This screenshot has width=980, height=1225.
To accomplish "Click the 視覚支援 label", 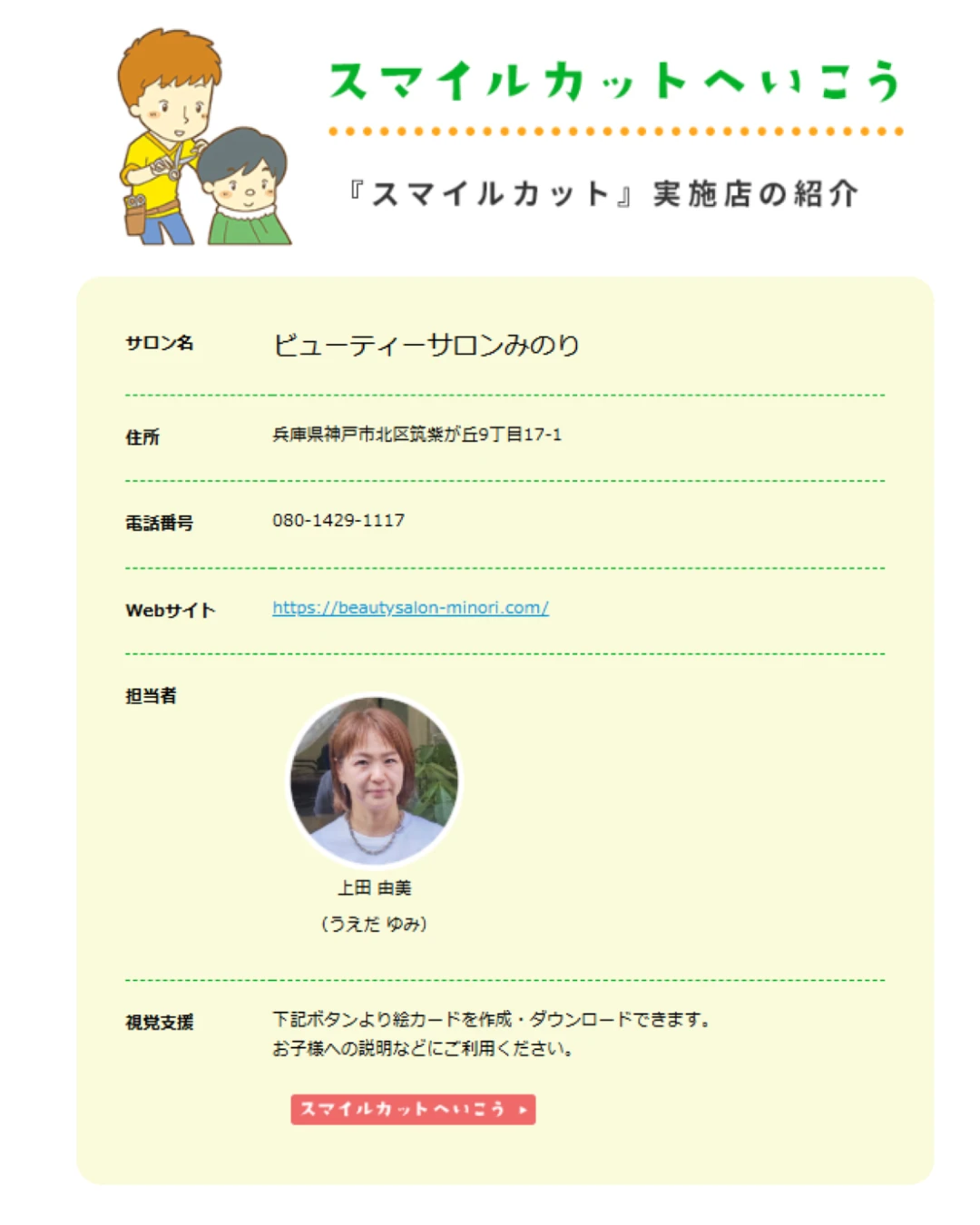I will (160, 1023).
